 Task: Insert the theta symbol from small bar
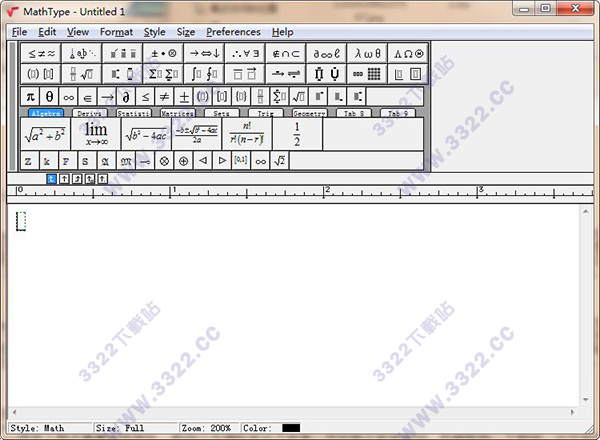[x=49, y=97]
